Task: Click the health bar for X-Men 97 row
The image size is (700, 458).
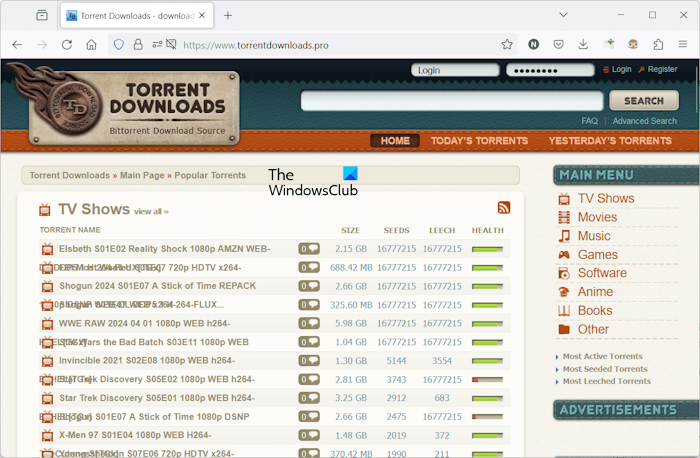Action: (x=488, y=435)
